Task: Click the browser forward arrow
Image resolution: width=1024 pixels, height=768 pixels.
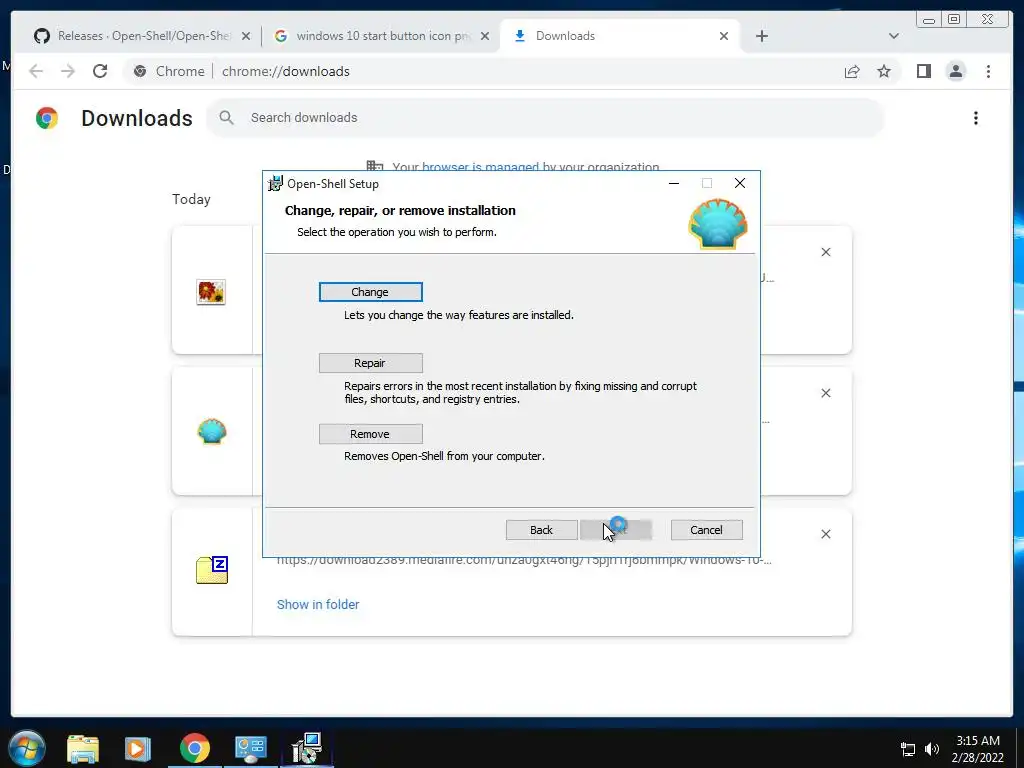Action: 68,71
